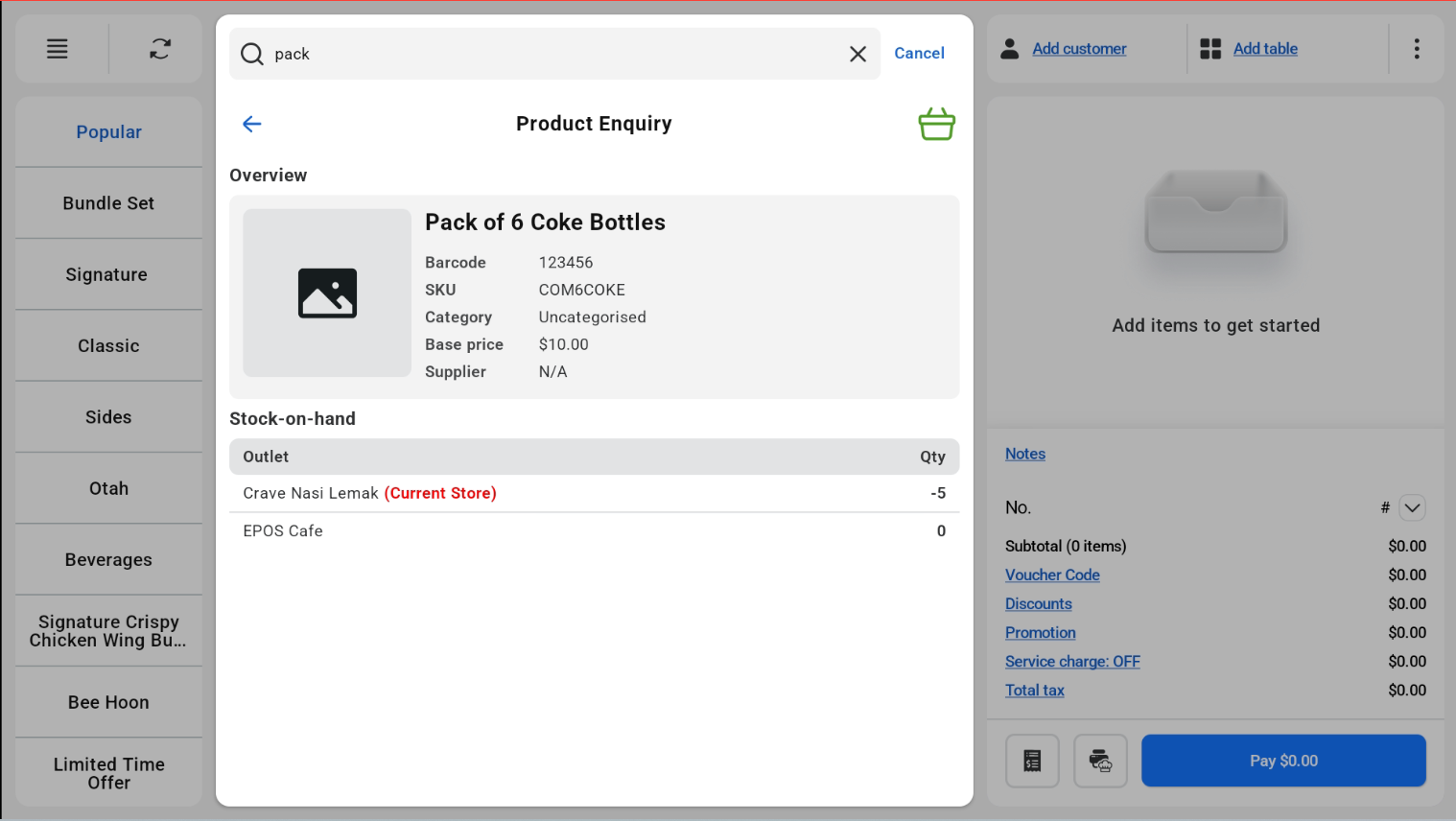The width and height of the screenshot is (1456, 821).
Task: Open the Voucher Code link
Action: 1052,575
